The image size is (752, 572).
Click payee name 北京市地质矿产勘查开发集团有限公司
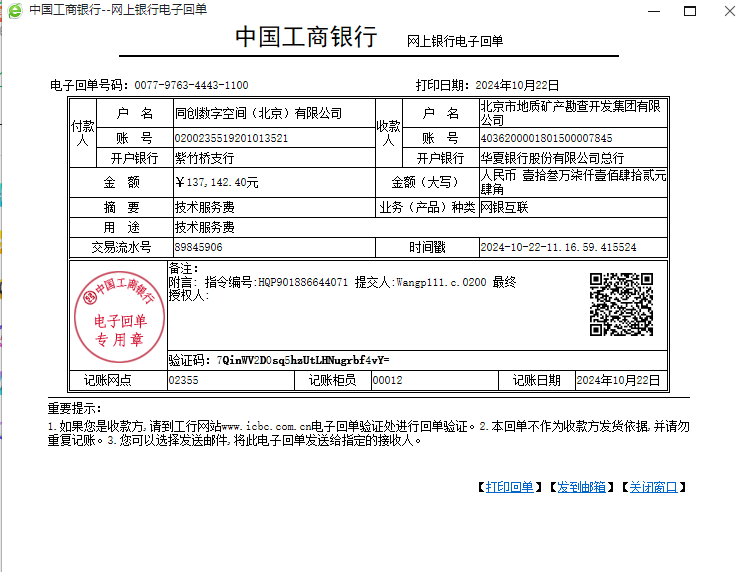(571, 113)
